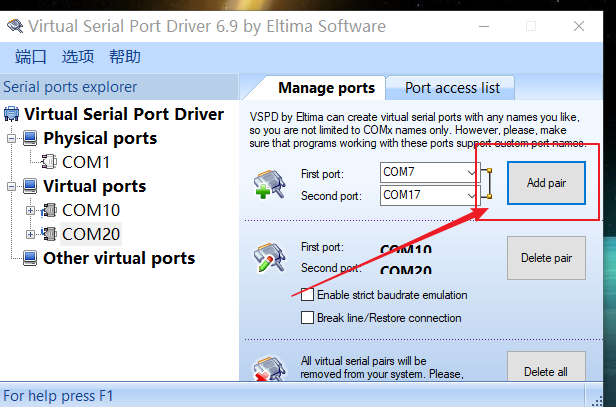Screen dimensions: 616x407
Task: Click the Virtual Serial Port Driver root node icon
Action: point(11,114)
